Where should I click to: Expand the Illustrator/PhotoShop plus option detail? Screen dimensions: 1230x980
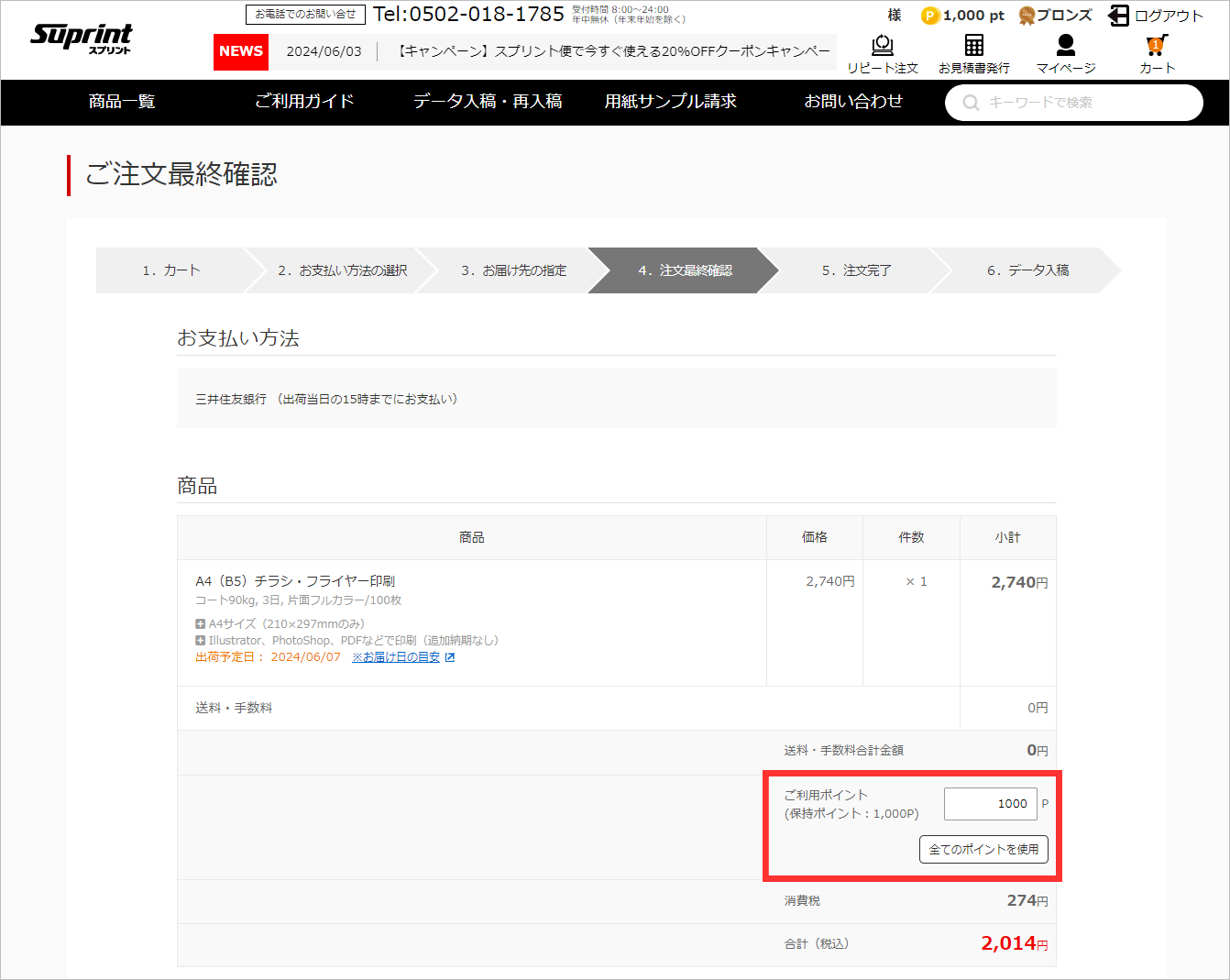click(x=200, y=641)
